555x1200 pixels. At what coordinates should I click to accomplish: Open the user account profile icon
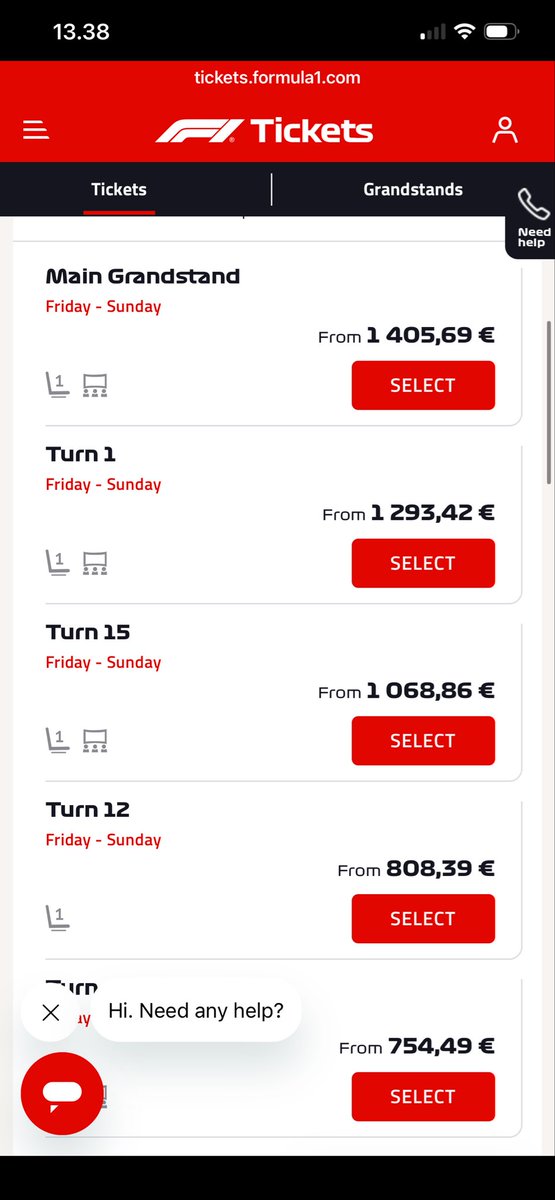point(505,130)
